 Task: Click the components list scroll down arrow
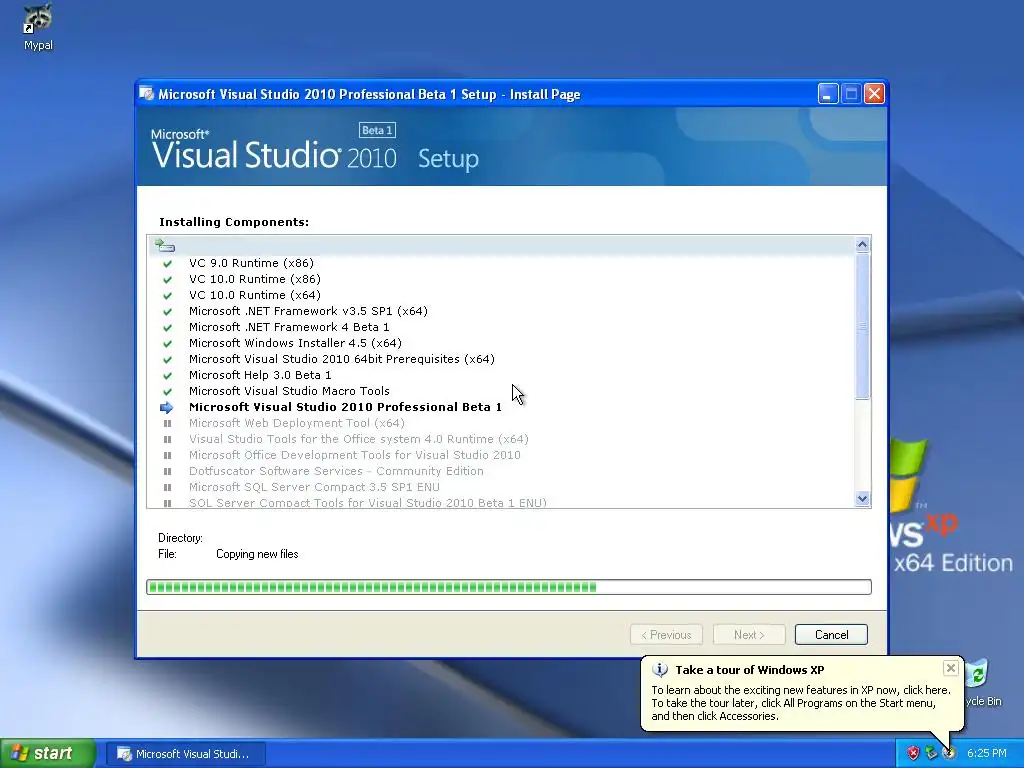(862, 499)
